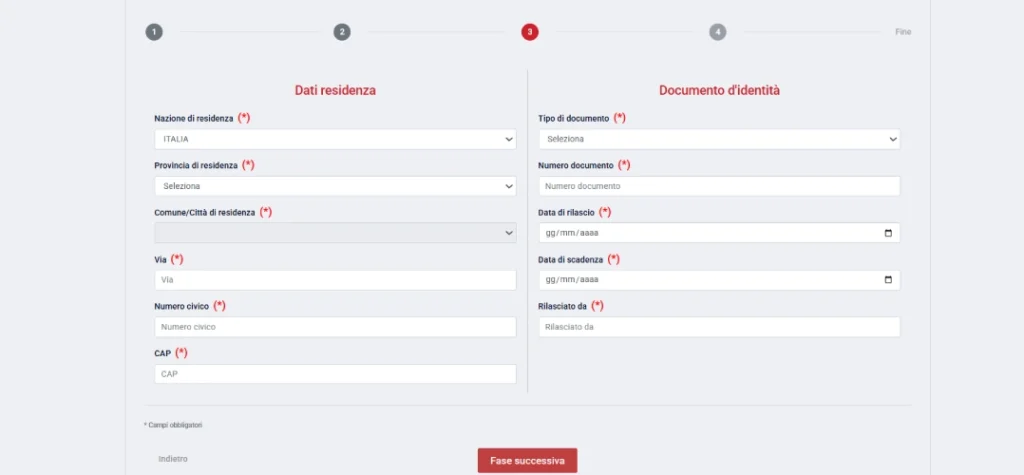Viewport: 1024px width, 475px height.
Task: Open calendar picker for Data di rilascio
Action: tap(888, 233)
